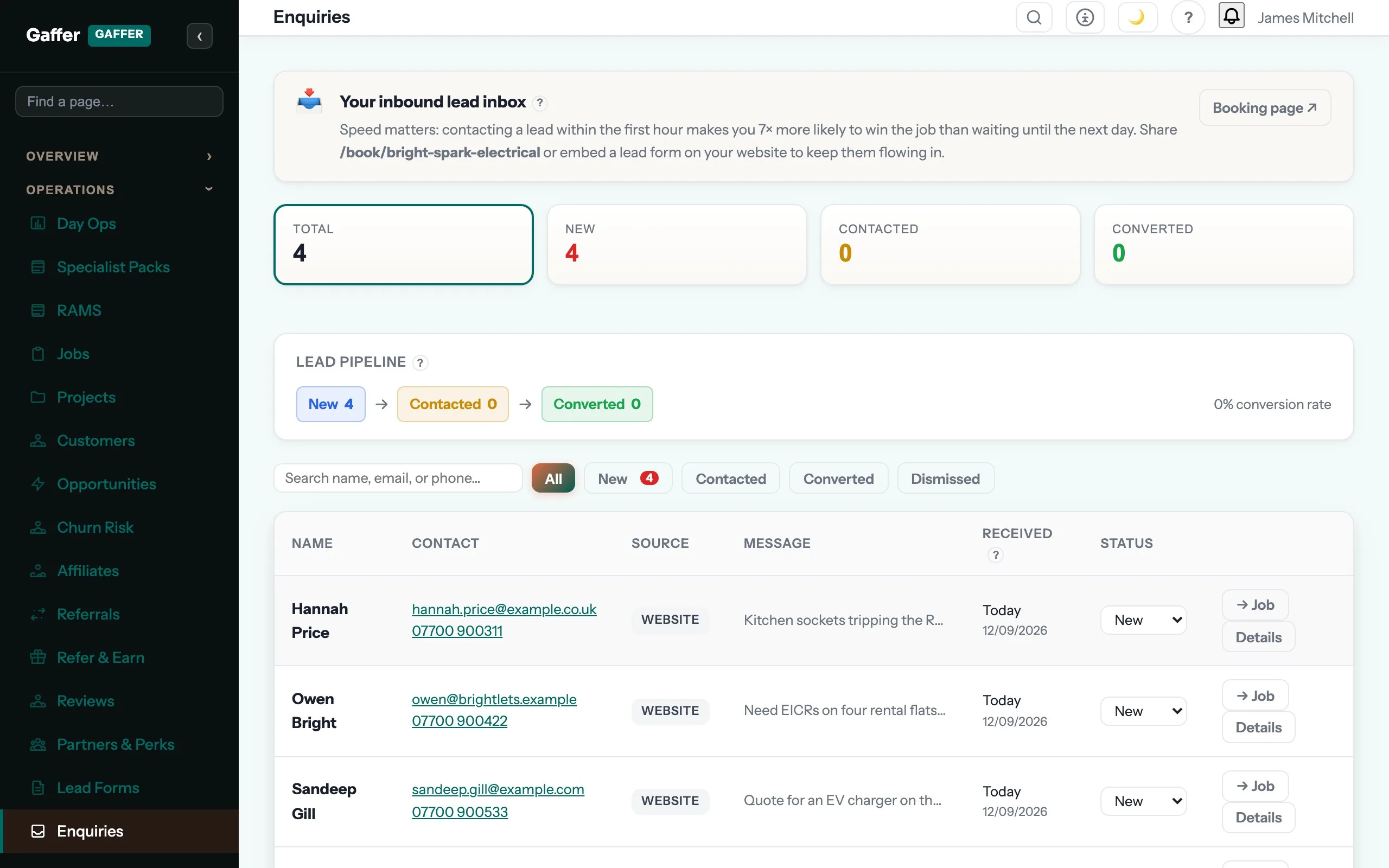This screenshot has width=1389, height=868.
Task: Click the search magnifier icon in header
Action: coord(1034,17)
